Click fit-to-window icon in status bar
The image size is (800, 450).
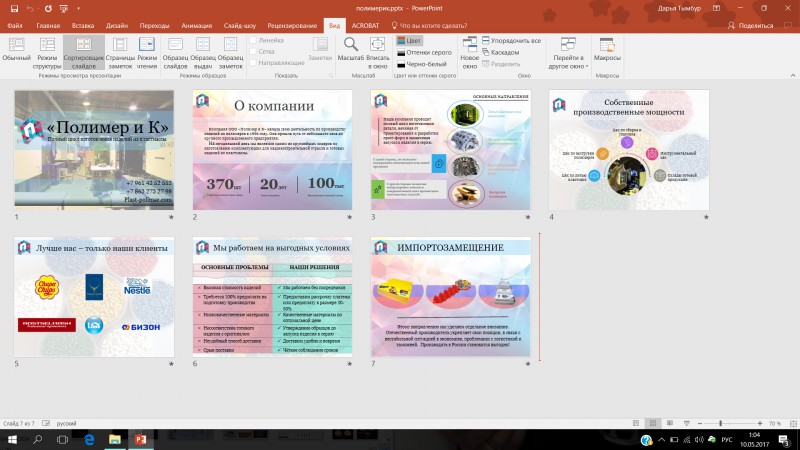(x=793, y=423)
